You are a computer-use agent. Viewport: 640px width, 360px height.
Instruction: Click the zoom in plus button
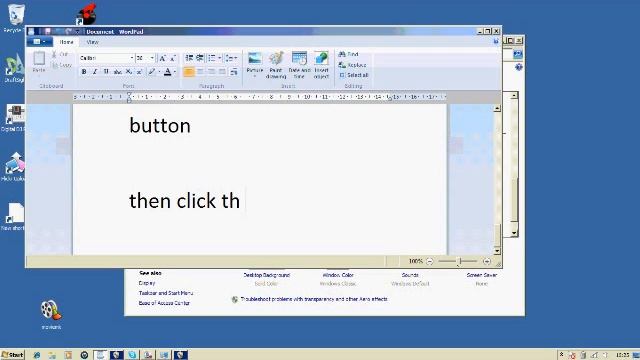click(x=487, y=261)
